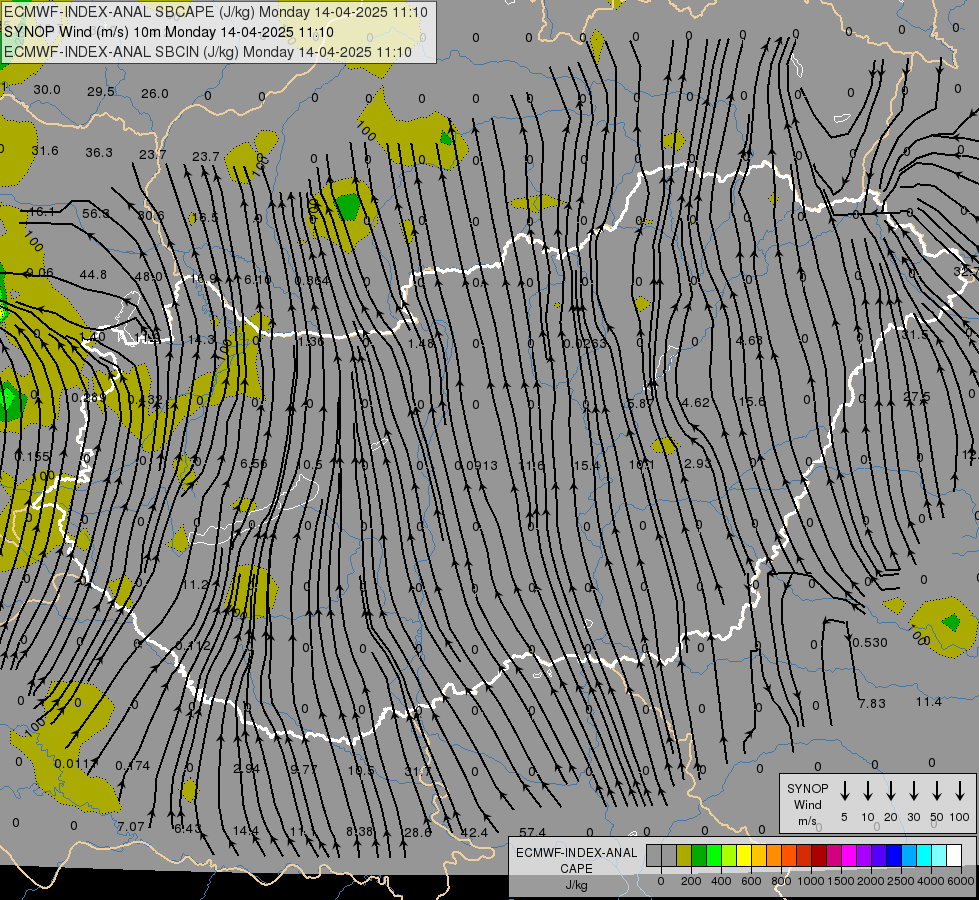Screen dimensions: 979x900
Task: Click the map value 11.4
Action: tap(928, 702)
